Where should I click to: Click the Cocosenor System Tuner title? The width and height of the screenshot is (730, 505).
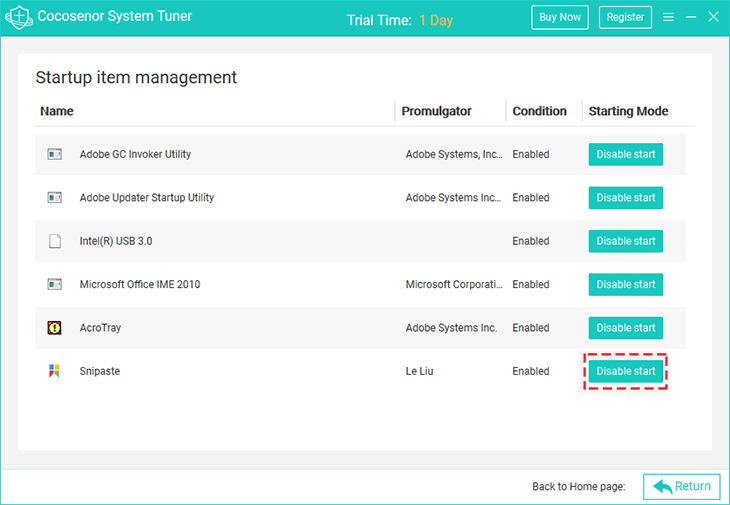115,16
